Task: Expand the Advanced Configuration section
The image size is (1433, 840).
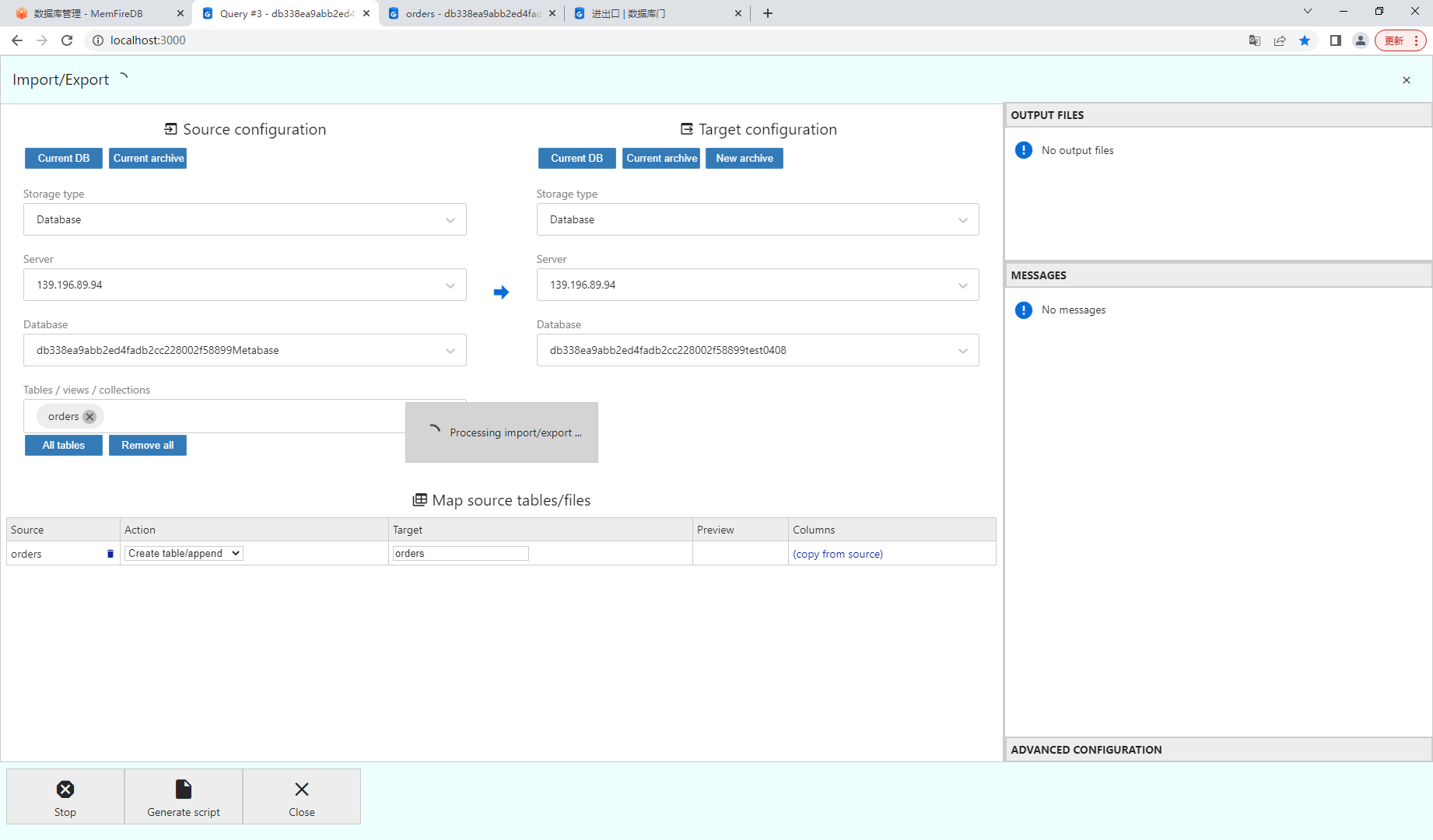Action: (1218, 750)
